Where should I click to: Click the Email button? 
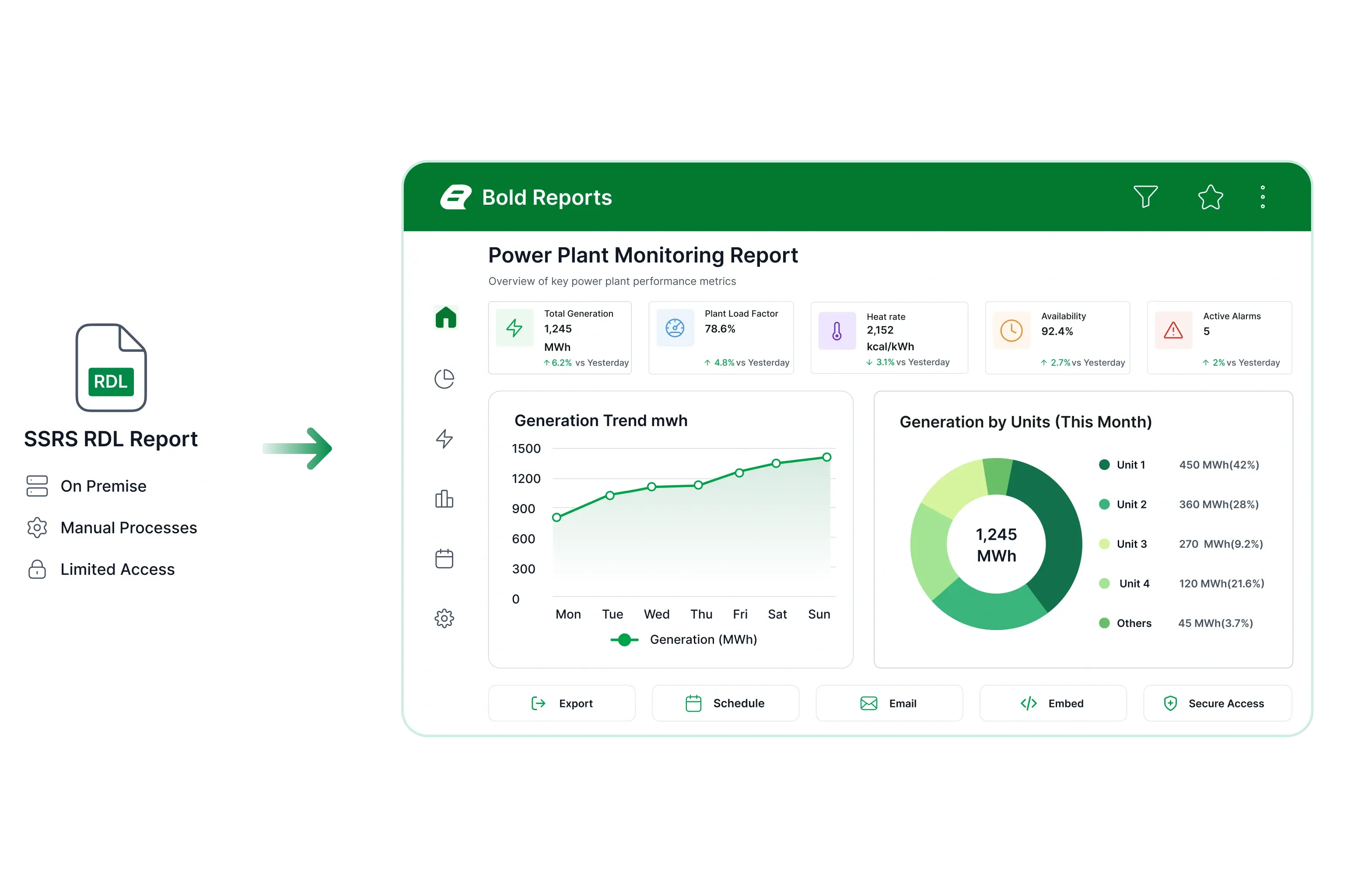pos(889,703)
